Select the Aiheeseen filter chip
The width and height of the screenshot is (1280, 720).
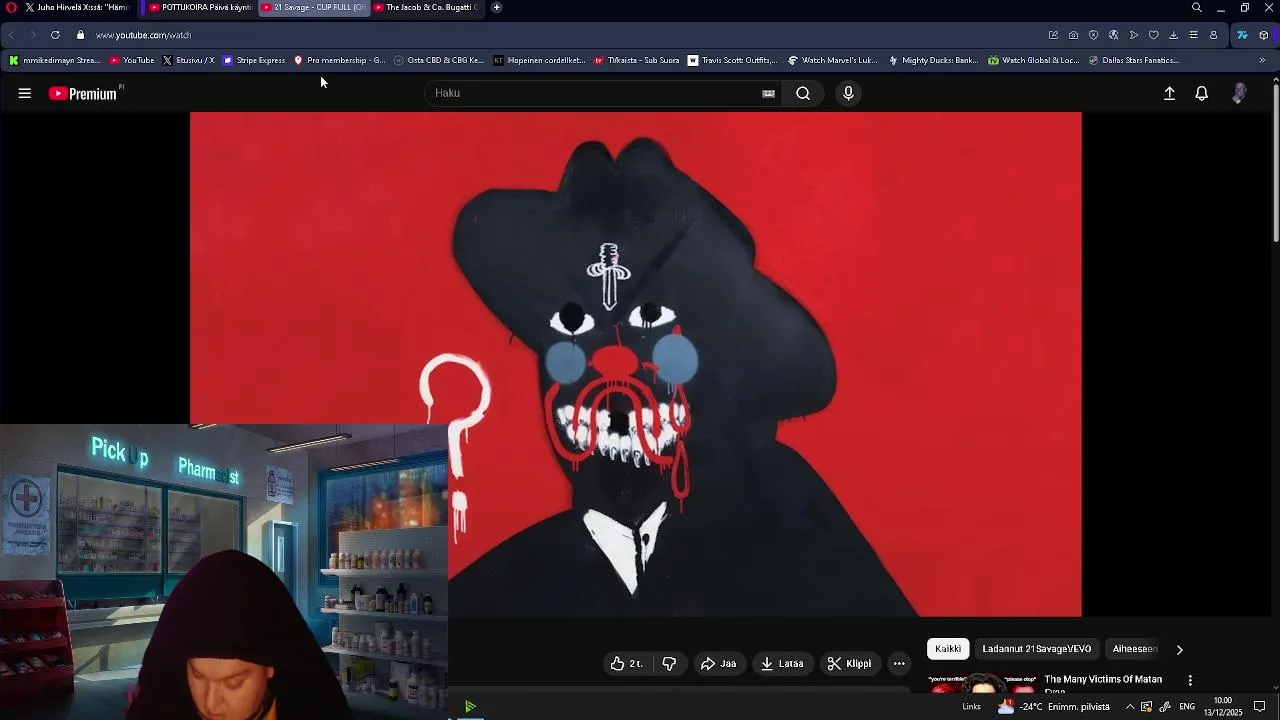(1134, 649)
